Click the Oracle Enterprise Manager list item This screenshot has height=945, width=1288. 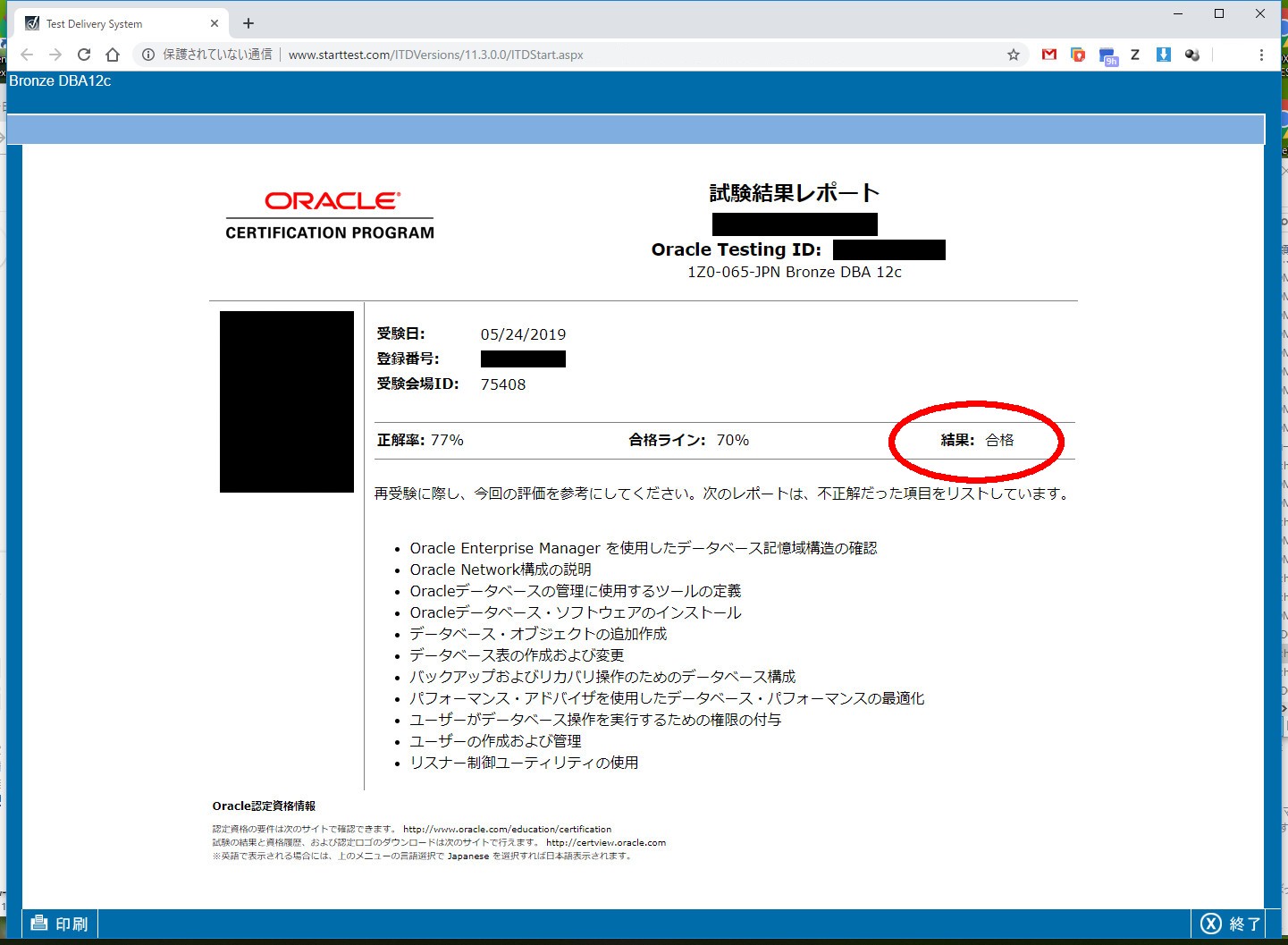(644, 548)
